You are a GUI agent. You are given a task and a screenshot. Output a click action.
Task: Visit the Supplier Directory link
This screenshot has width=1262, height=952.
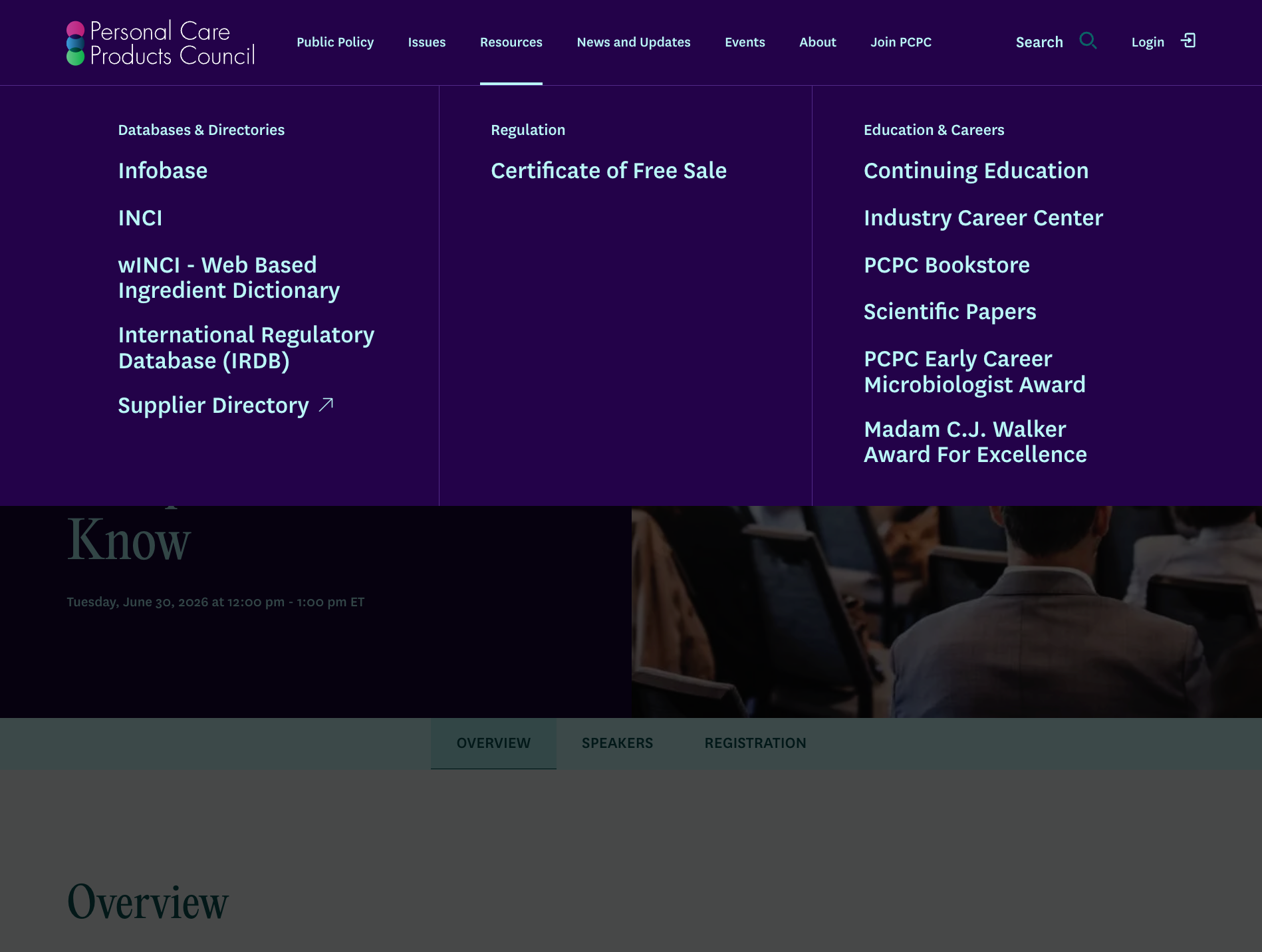[x=213, y=406]
